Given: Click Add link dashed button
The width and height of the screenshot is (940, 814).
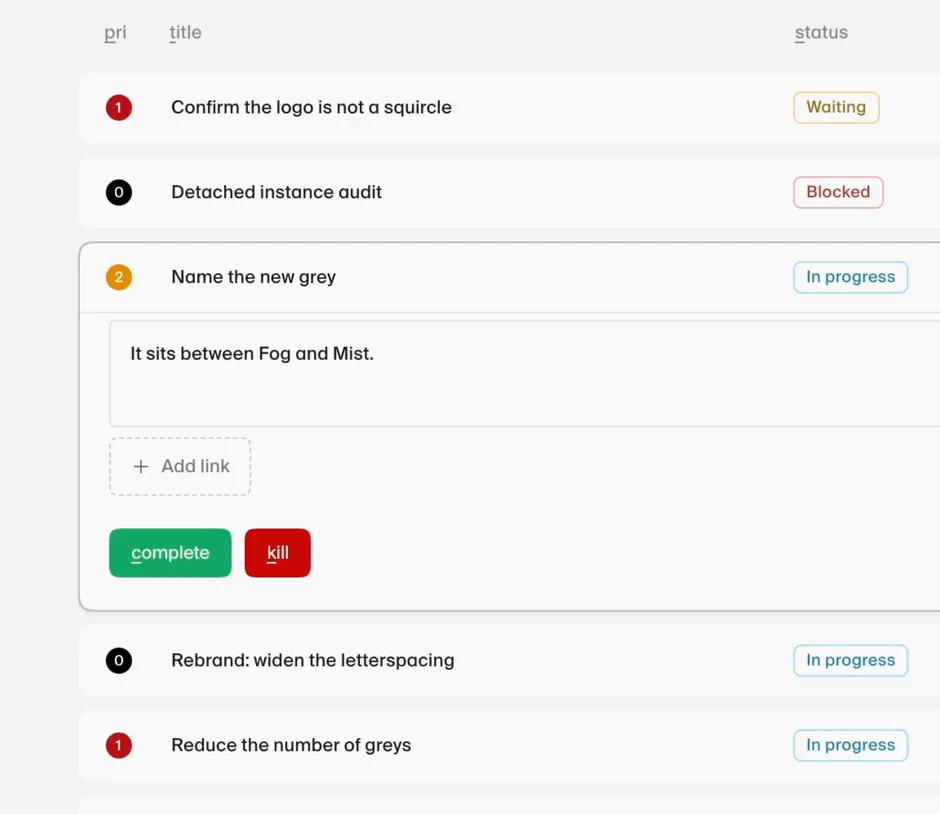Looking at the screenshot, I should (180, 466).
